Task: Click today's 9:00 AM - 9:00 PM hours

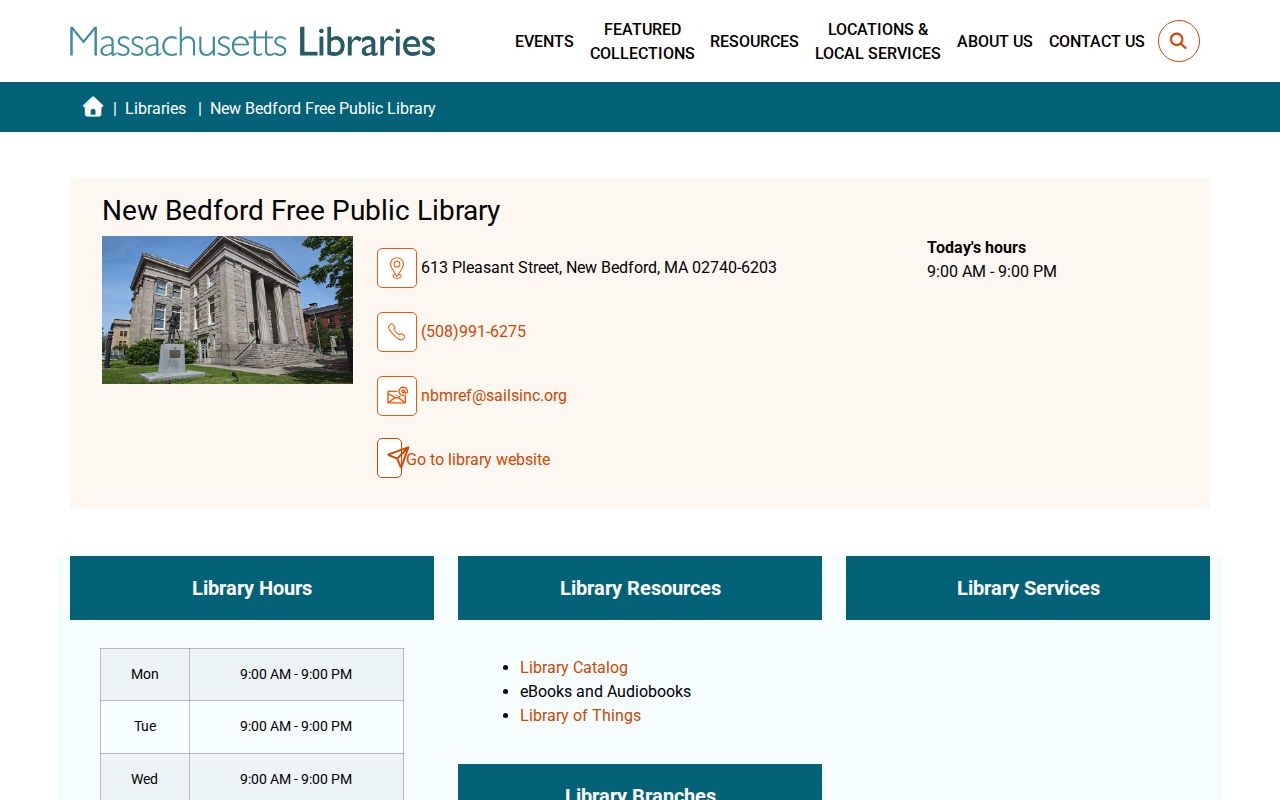Action: click(x=992, y=271)
